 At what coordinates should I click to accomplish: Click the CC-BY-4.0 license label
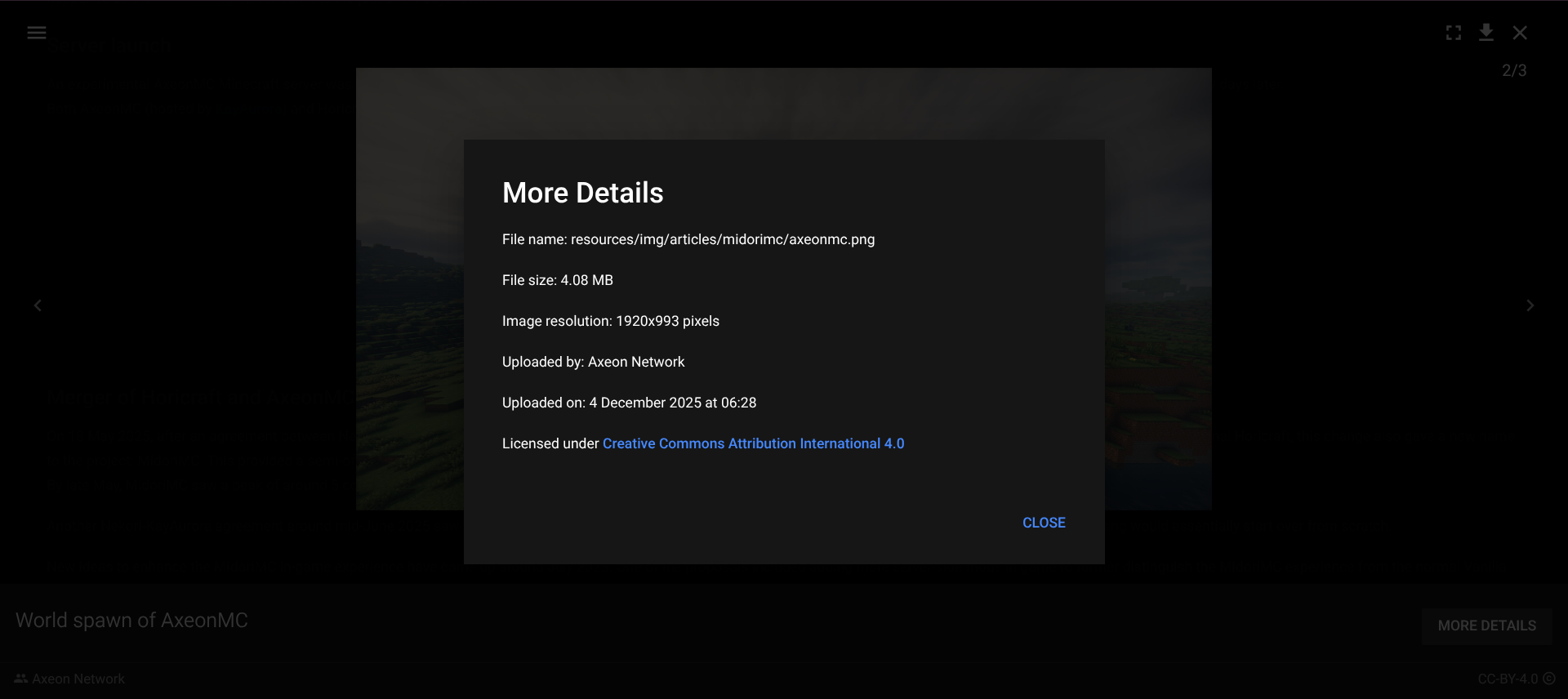click(x=1508, y=679)
